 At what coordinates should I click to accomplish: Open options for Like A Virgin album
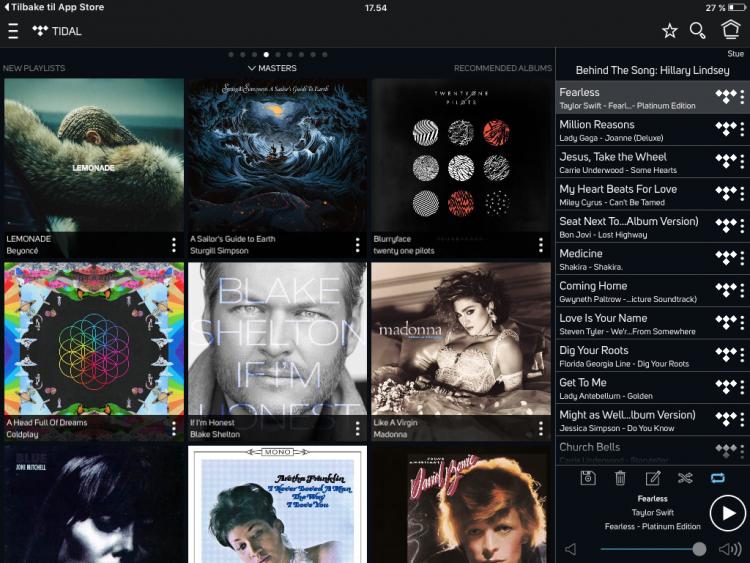tap(540, 428)
